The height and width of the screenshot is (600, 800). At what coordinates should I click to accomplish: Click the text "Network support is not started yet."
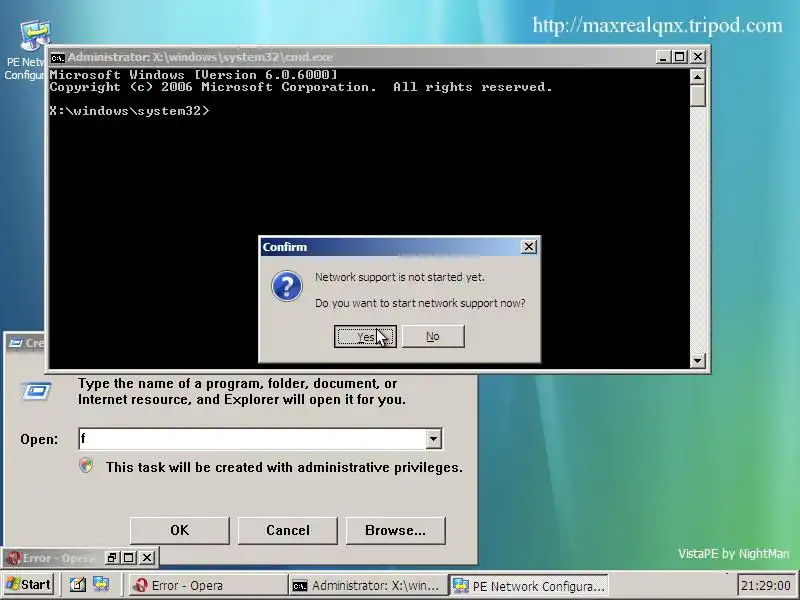tap(399, 277)
